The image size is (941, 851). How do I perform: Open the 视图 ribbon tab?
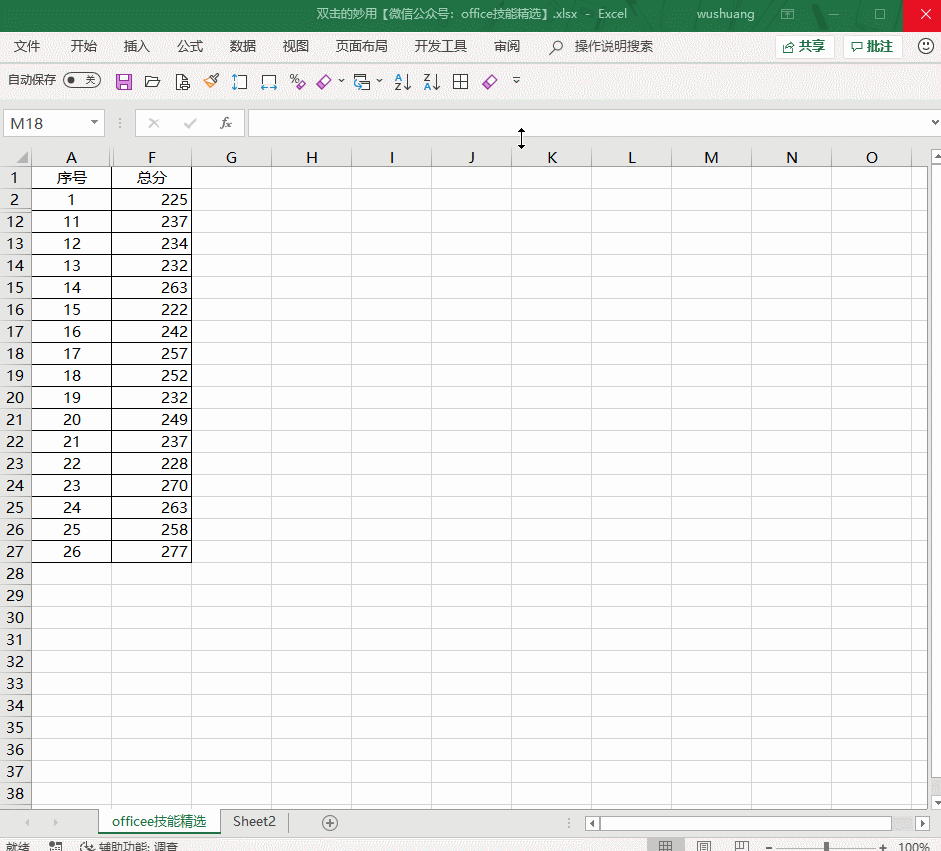tap(295, 46)
